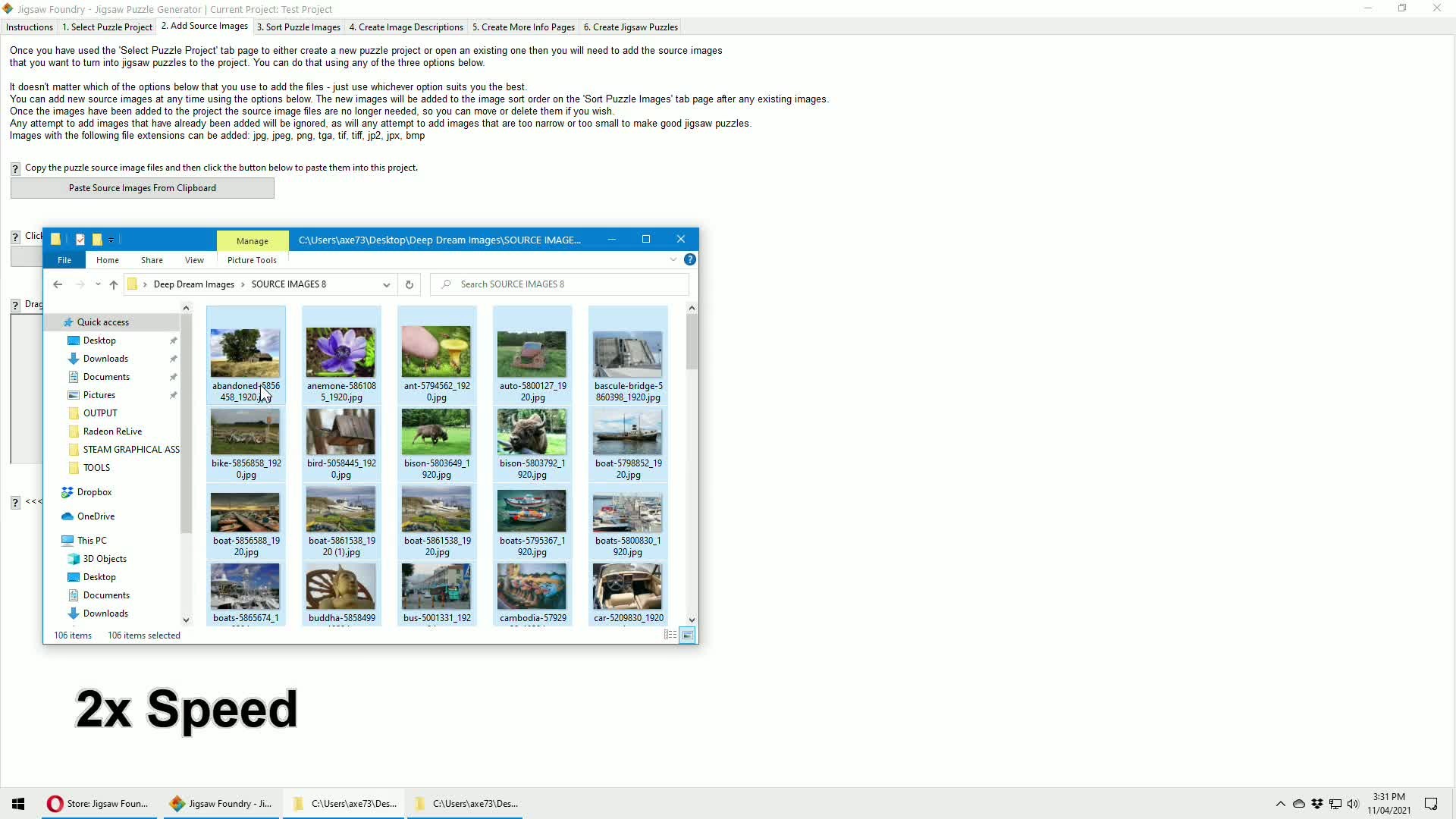
Task: Click Paste Source Images From Clipboard button
Action: tap(143, 188)
